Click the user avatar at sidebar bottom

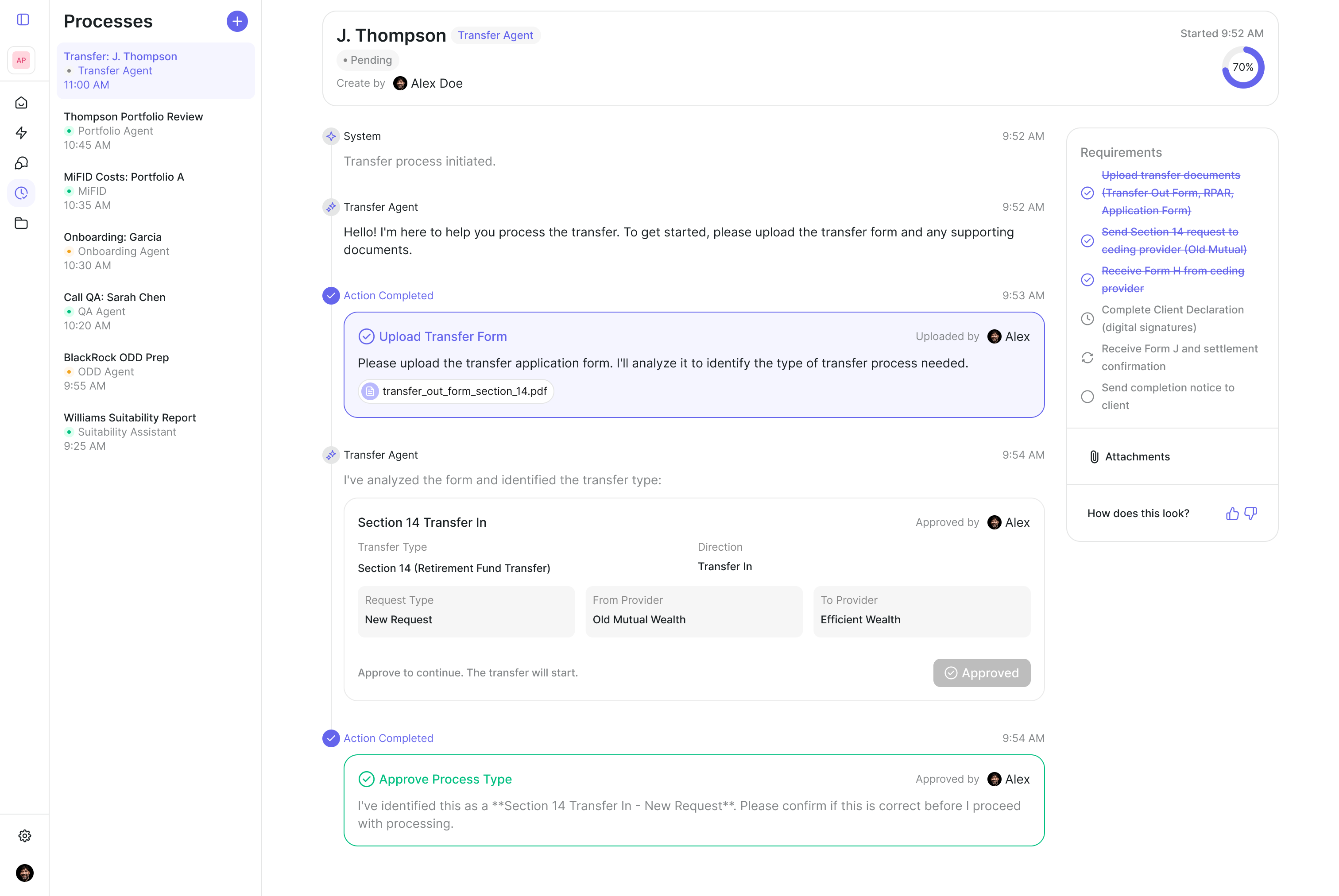coord(24,873)
